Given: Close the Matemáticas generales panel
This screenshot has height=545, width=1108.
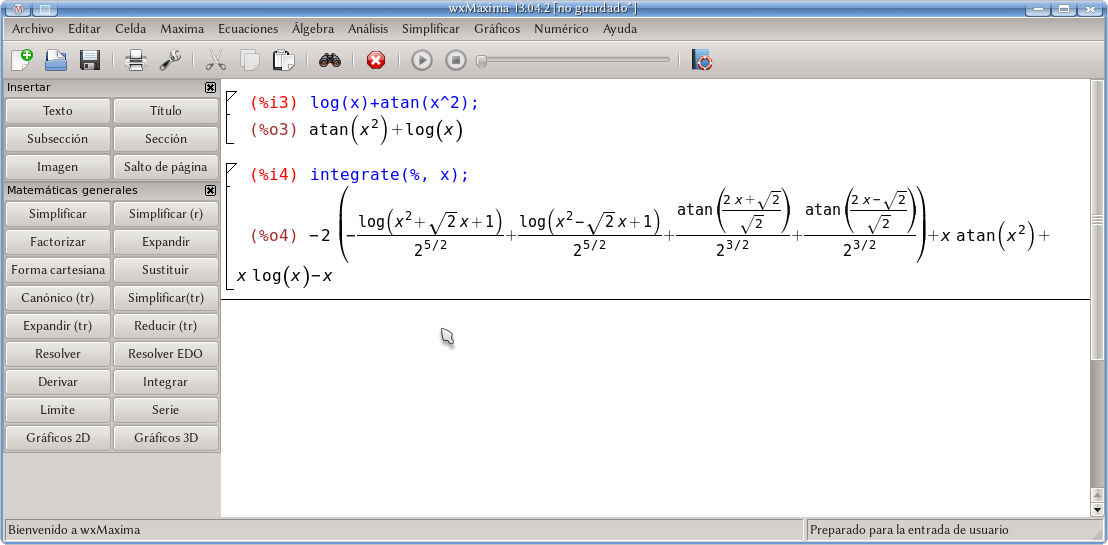Looking at the screenshot, I should 210,190.
